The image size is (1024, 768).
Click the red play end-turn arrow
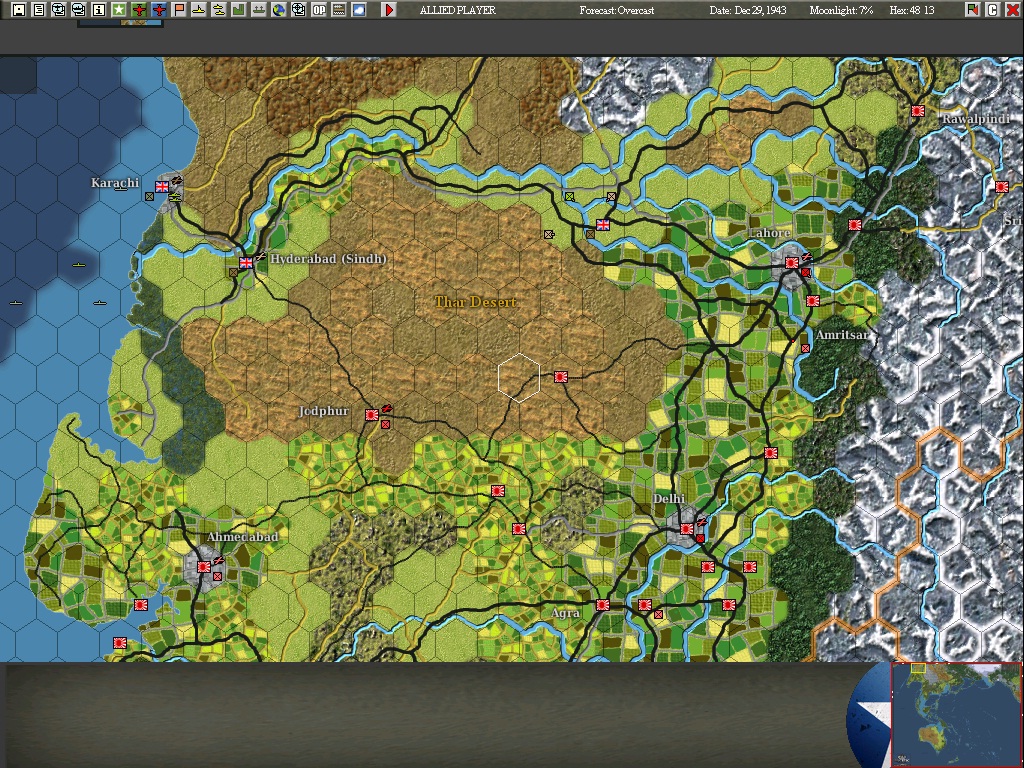(389, 10)
